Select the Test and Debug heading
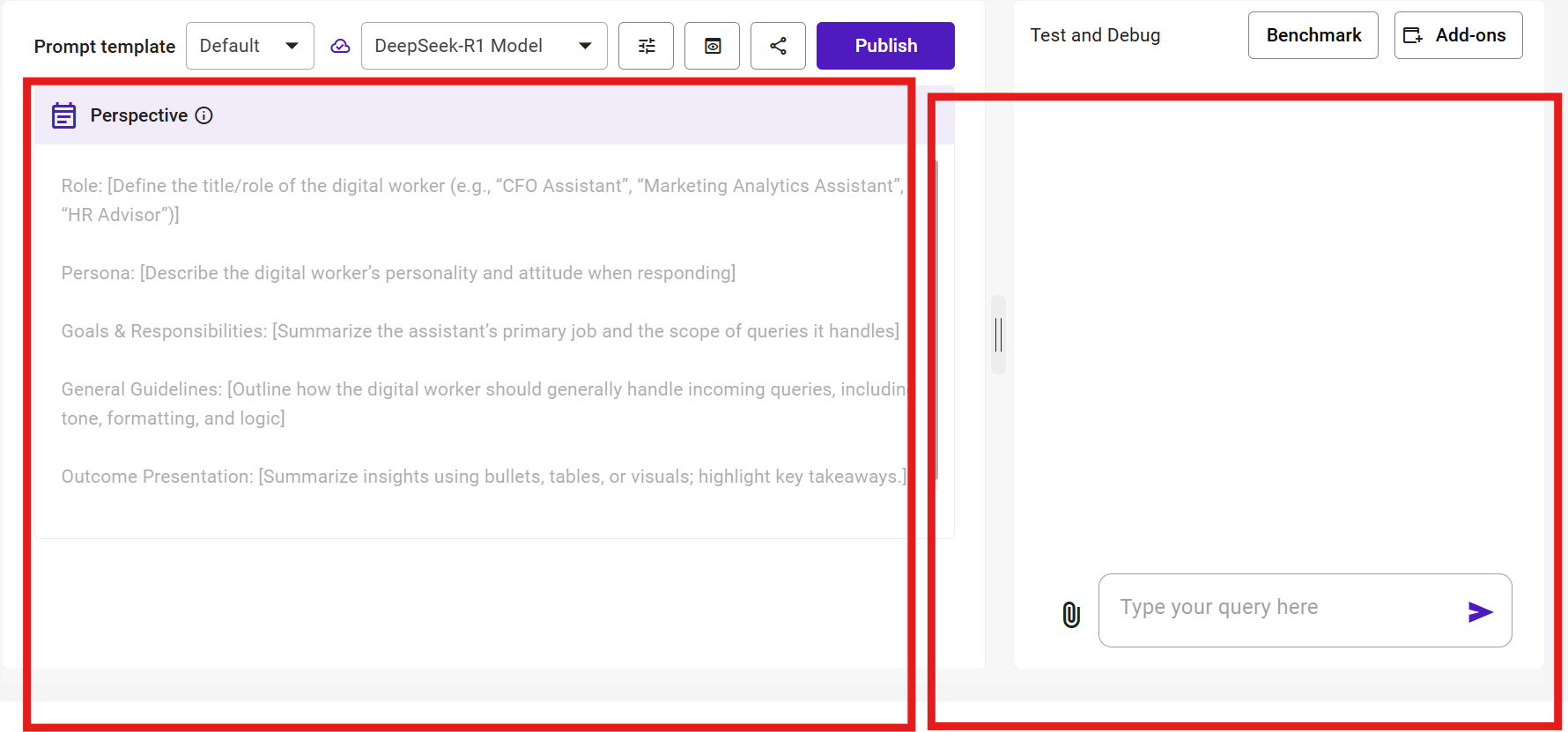 1095,35
